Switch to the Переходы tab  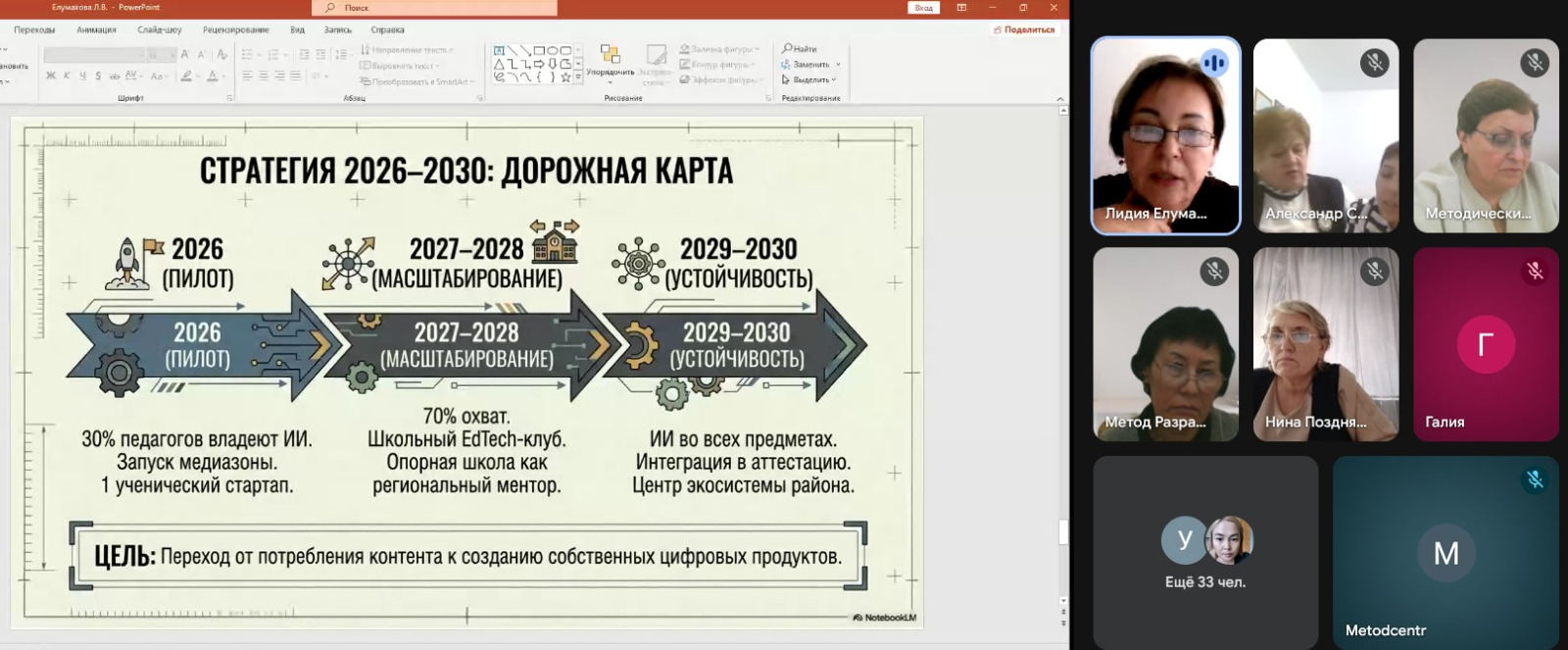(34, 29)
